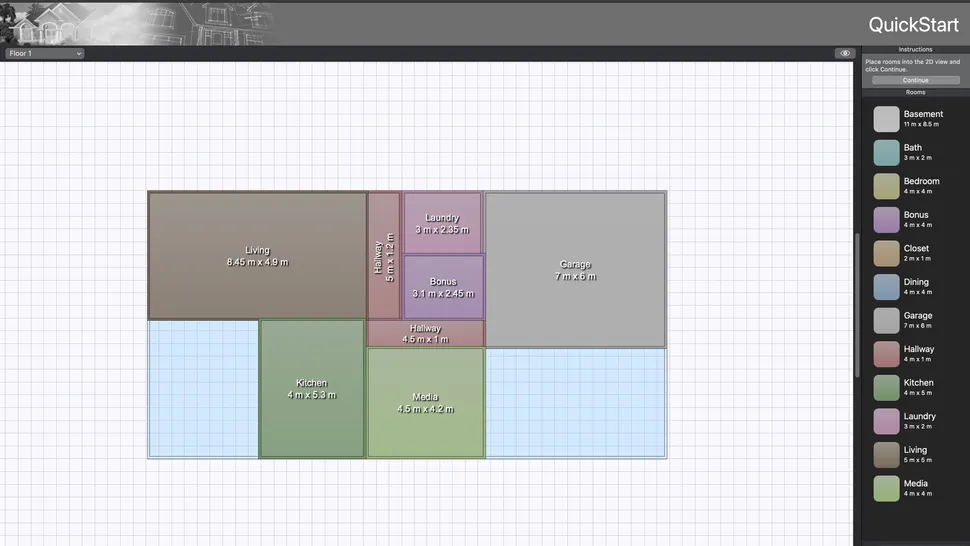Click the Rooms panel vertical scrollbar
This screenshot has width=970, height=546.
[x=857, y=300]
